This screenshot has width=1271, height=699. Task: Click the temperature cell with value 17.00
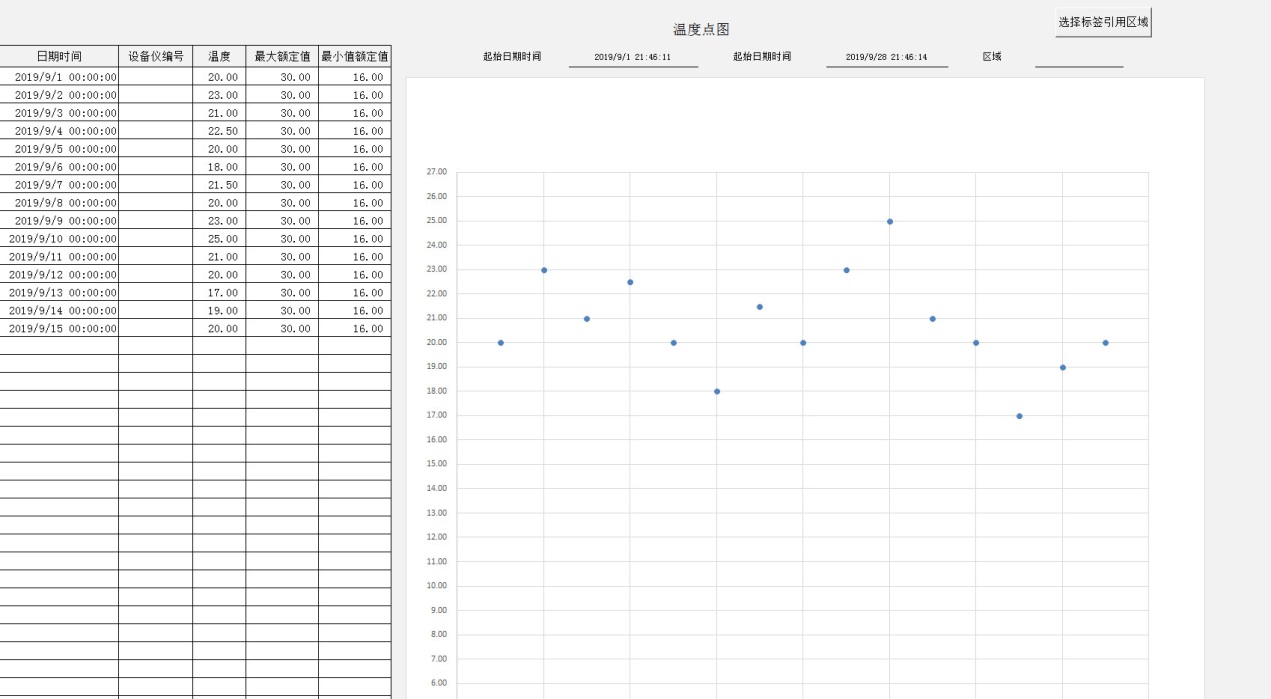[x=219, y=293]
